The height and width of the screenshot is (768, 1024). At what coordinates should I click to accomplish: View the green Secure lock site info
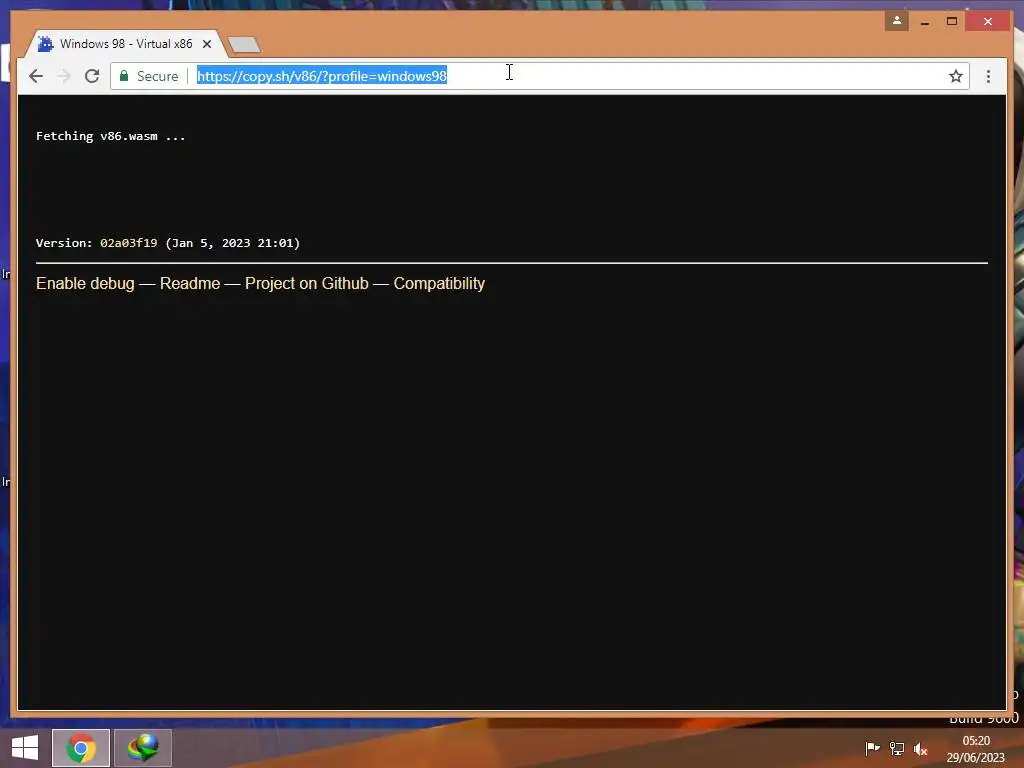(148, 76)
